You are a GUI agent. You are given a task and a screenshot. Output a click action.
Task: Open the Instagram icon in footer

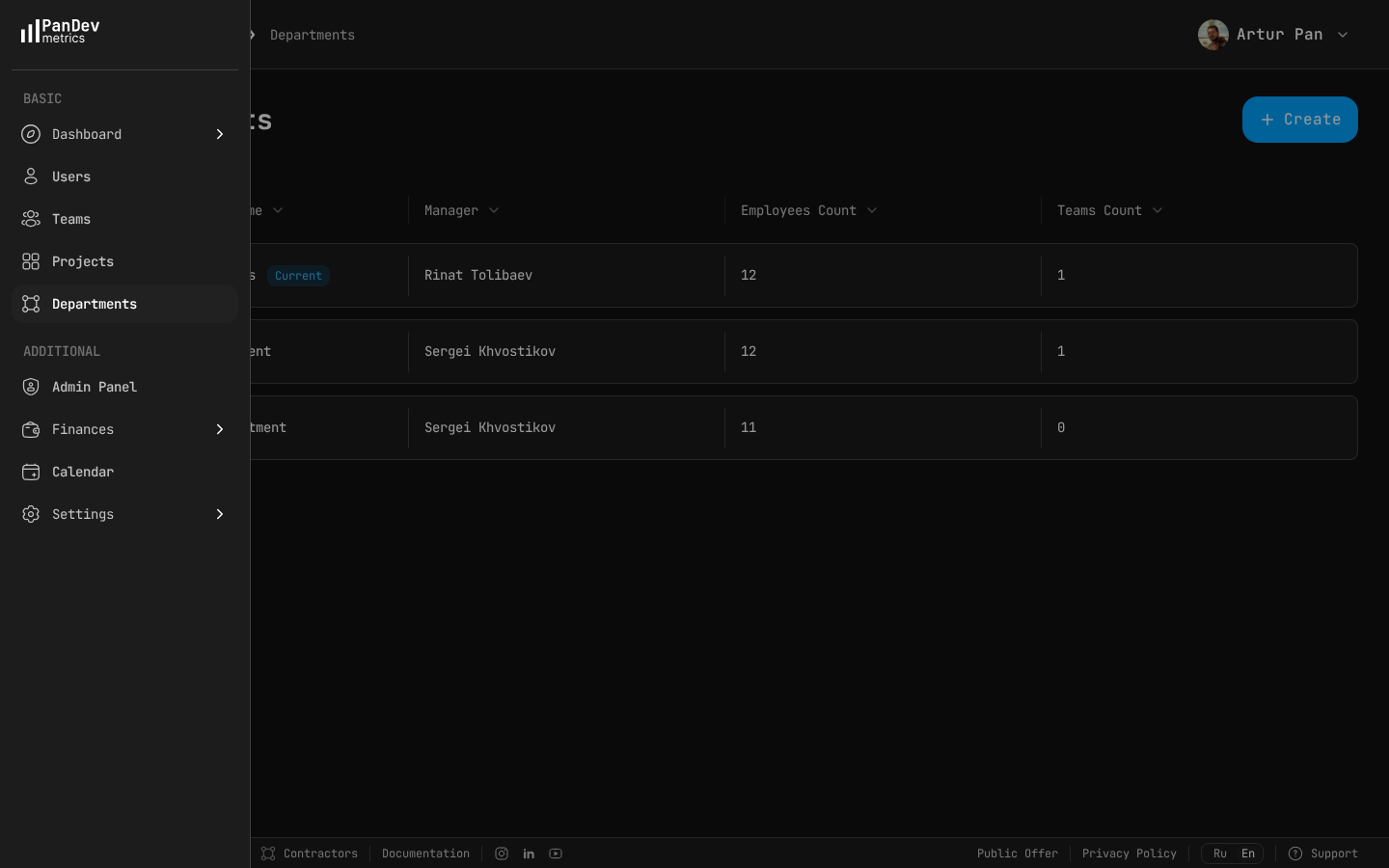[502, 854]
